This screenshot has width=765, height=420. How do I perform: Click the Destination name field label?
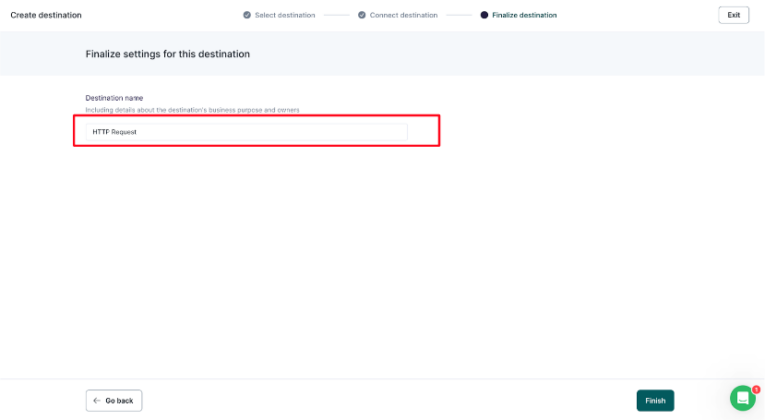coord(114,98)
